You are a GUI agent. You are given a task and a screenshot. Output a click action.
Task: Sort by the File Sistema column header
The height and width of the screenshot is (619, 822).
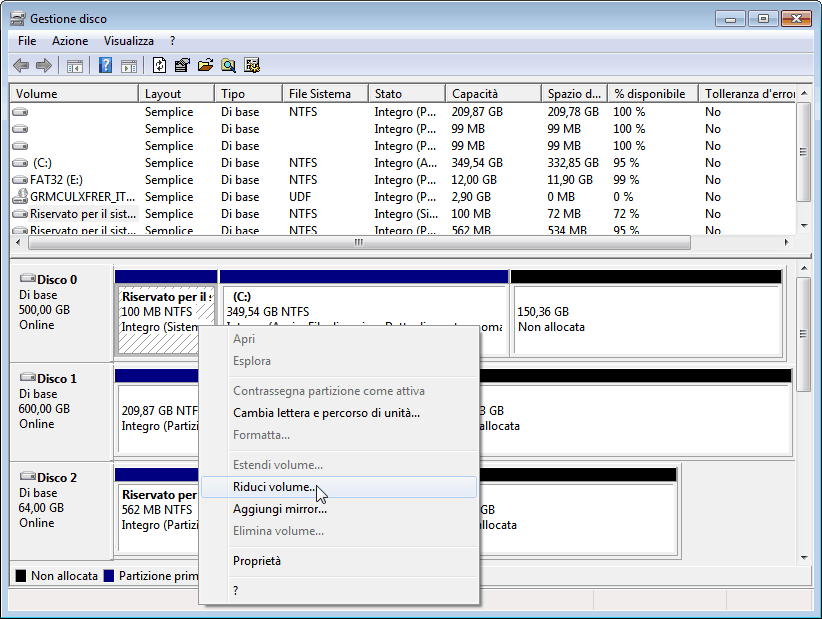[320, 94]
